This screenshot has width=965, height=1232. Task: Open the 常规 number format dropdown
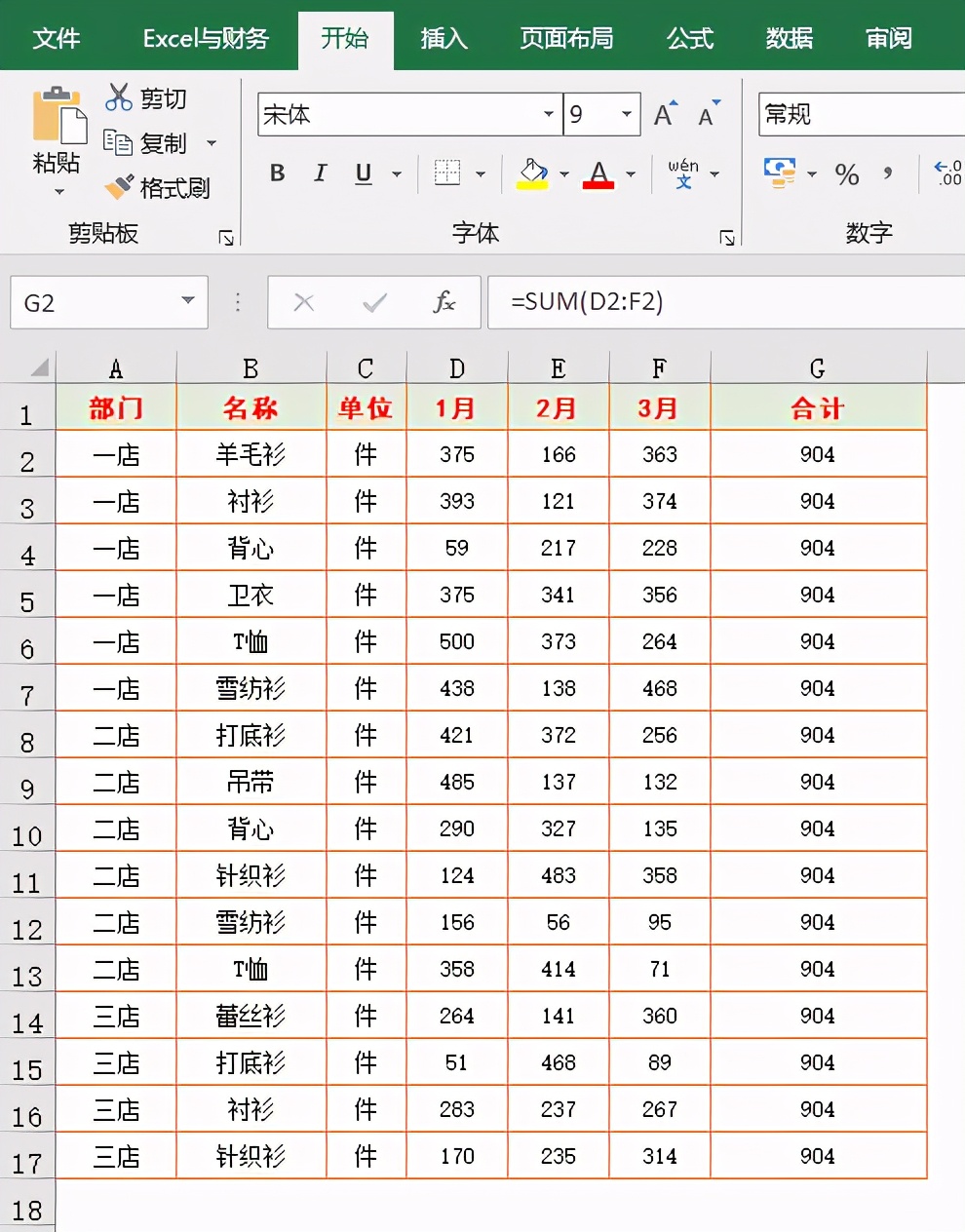click(x=858, y=114)
